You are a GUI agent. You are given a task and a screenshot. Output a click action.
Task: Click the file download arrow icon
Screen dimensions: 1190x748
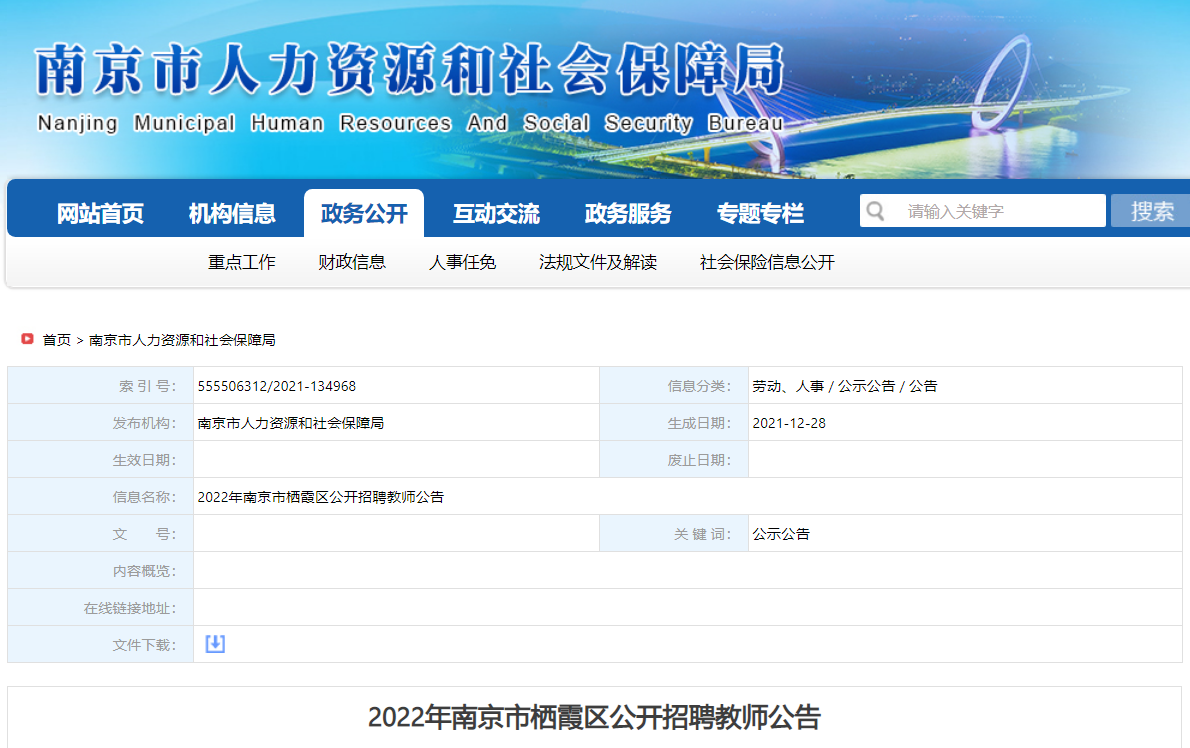215,644
